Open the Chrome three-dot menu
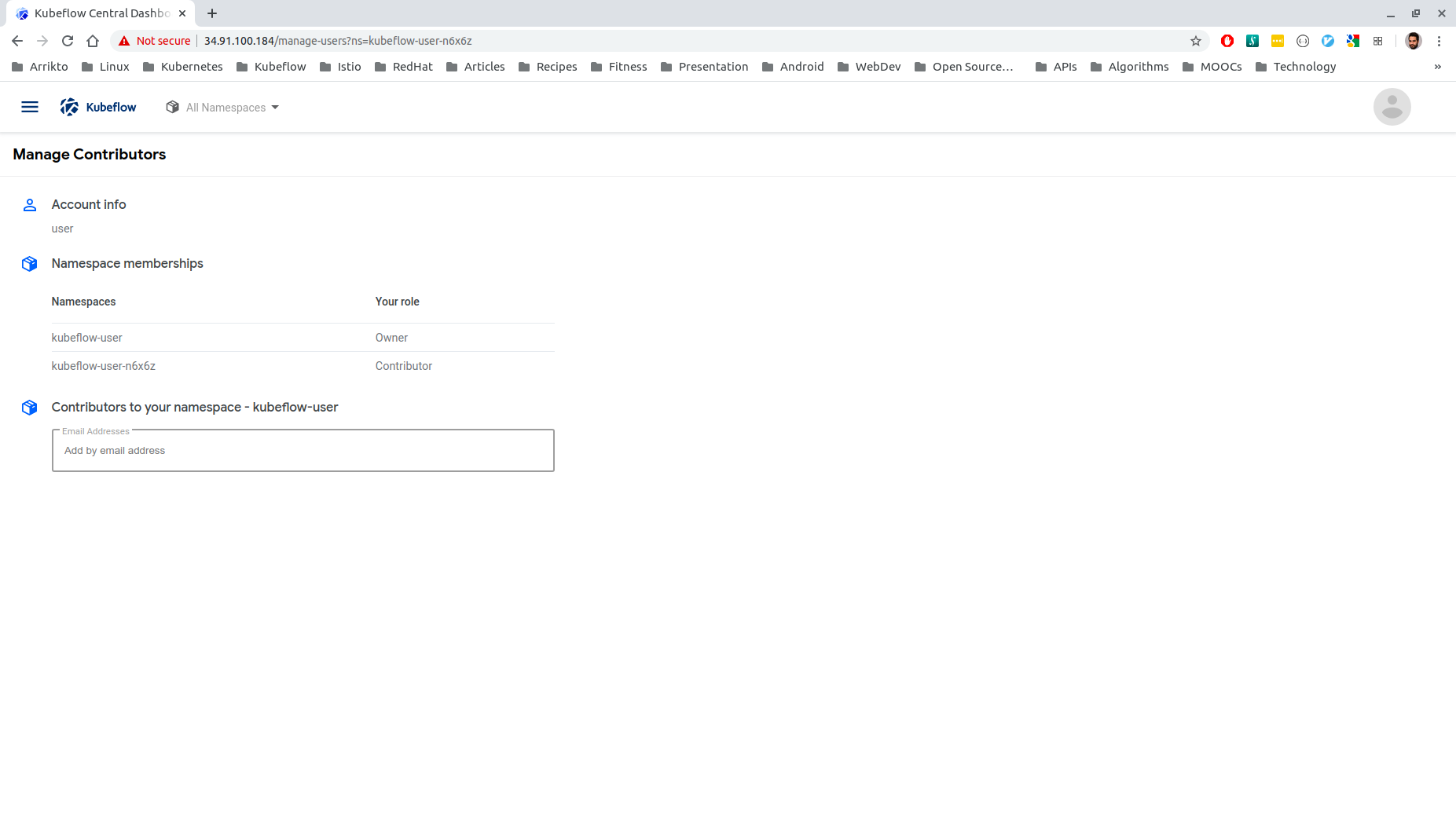Viewport: 1456px width, 827px height. coord(1439,41)
